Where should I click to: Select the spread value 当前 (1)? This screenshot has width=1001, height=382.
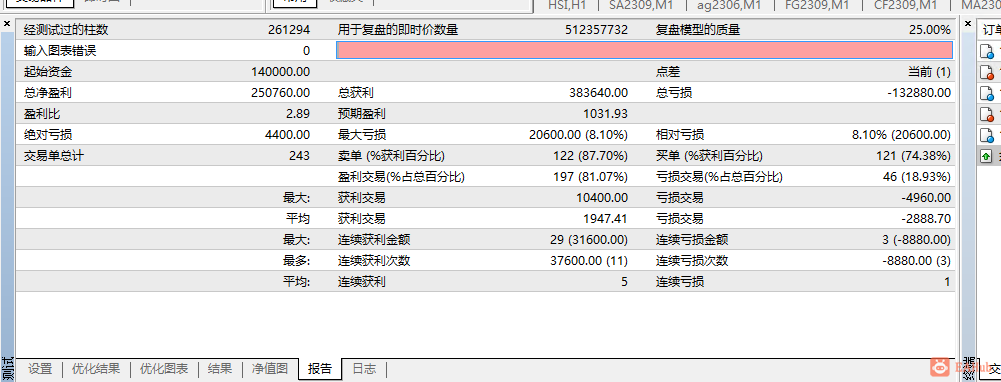point(930,72)
